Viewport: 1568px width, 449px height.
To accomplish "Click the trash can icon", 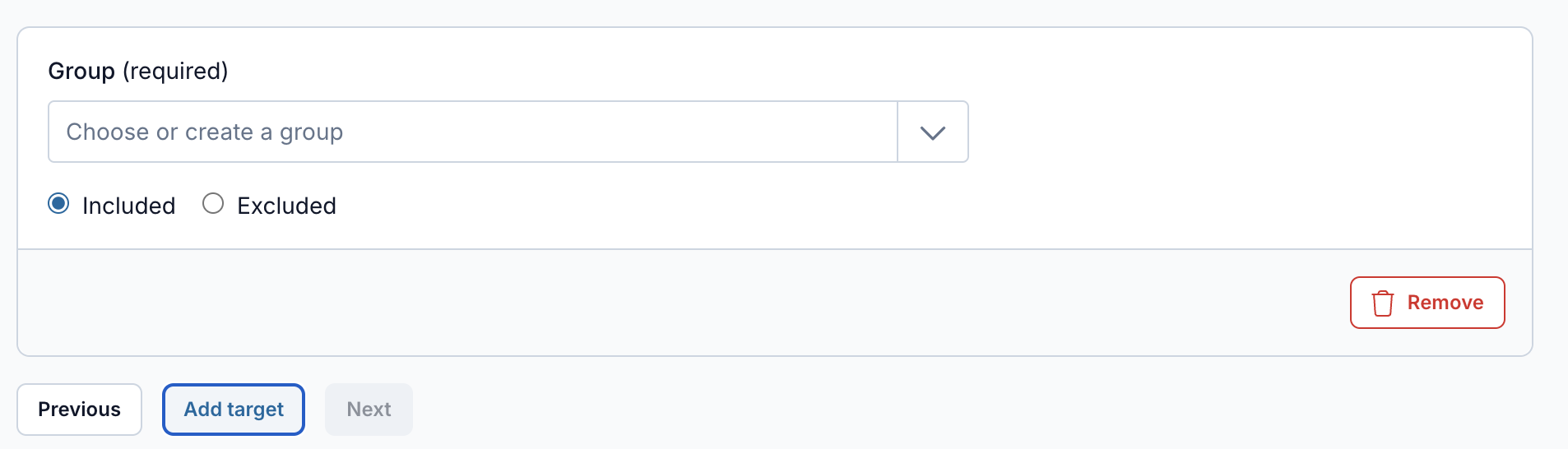I will tap(1383, 303).
